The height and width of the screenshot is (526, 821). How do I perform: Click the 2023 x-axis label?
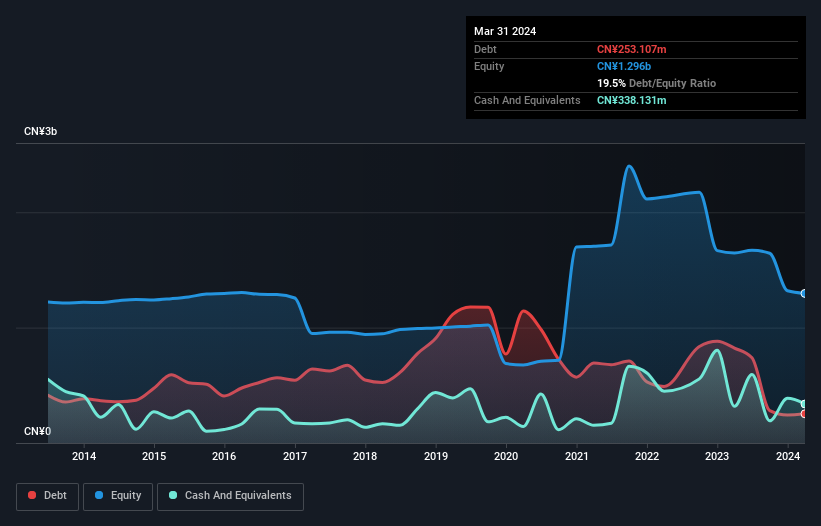(717, 456)
